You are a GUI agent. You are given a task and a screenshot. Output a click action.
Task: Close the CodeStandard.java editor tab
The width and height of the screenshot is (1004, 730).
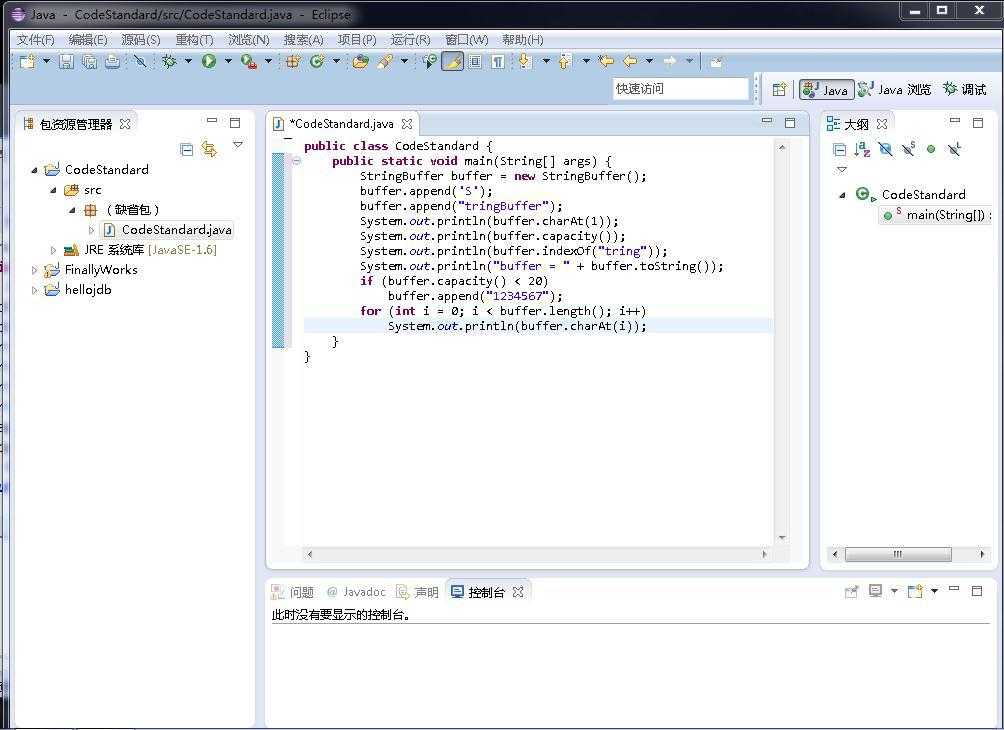[x=407, y=124]
